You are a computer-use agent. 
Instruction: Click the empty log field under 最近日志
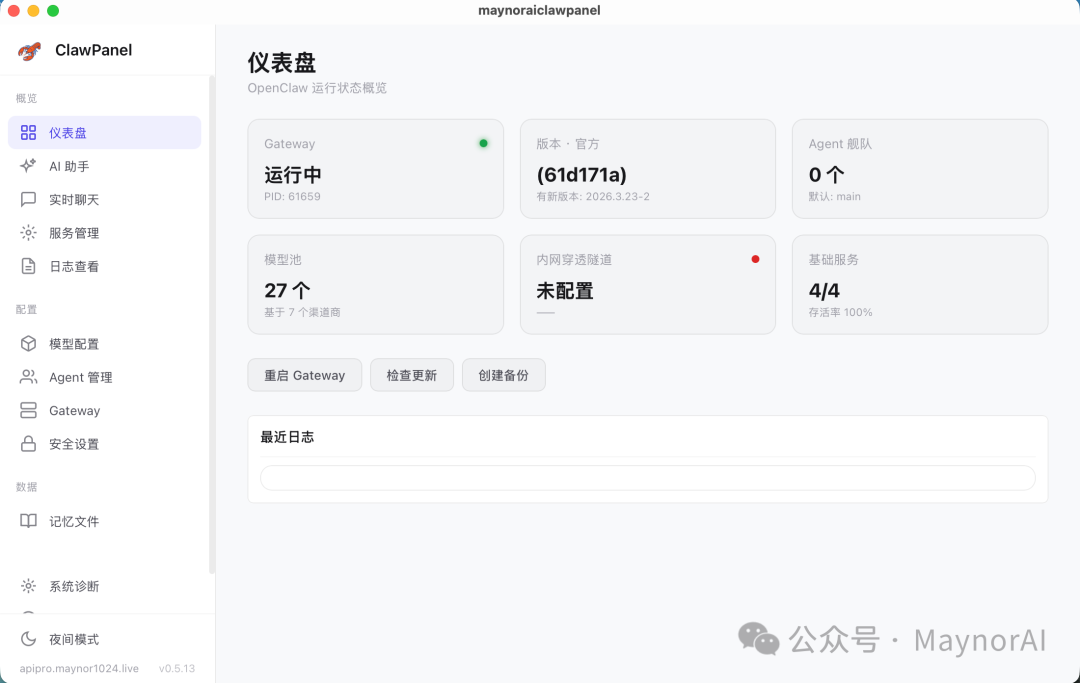647,478
